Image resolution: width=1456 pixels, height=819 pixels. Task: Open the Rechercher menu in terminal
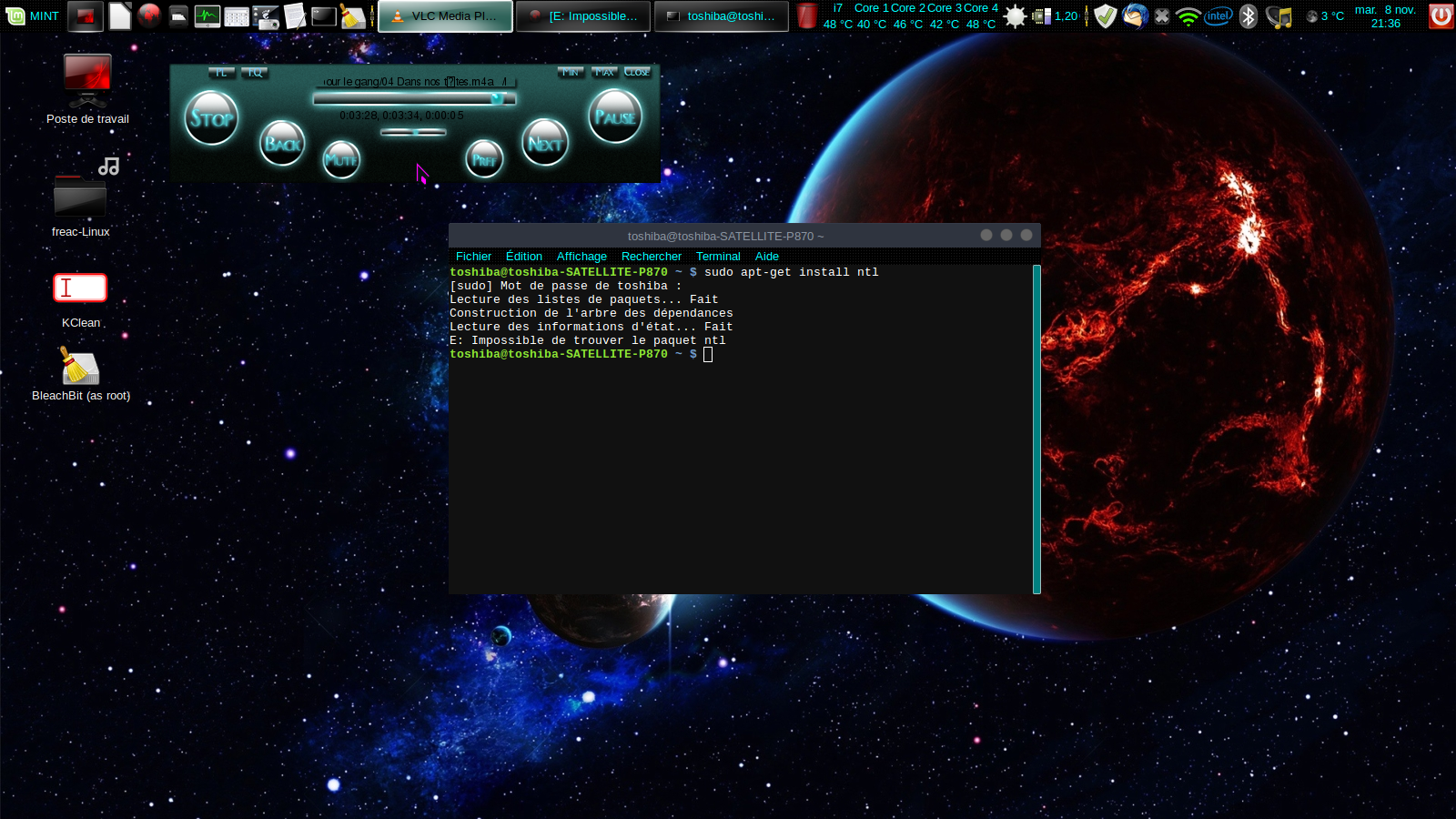[x=651, y=257]
